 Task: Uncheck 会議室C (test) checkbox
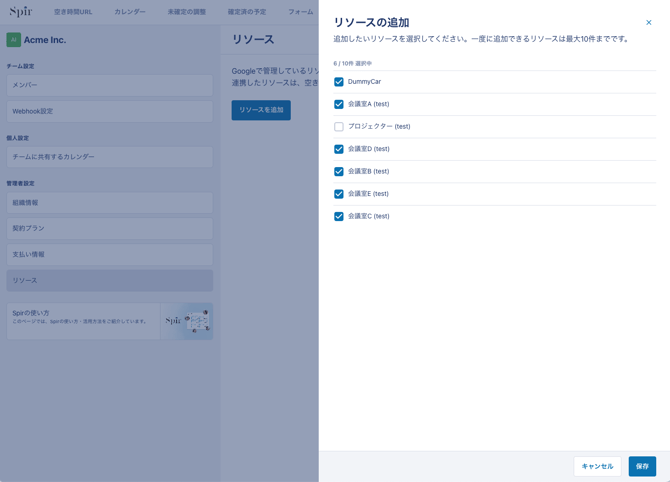[x=339, y=216]
